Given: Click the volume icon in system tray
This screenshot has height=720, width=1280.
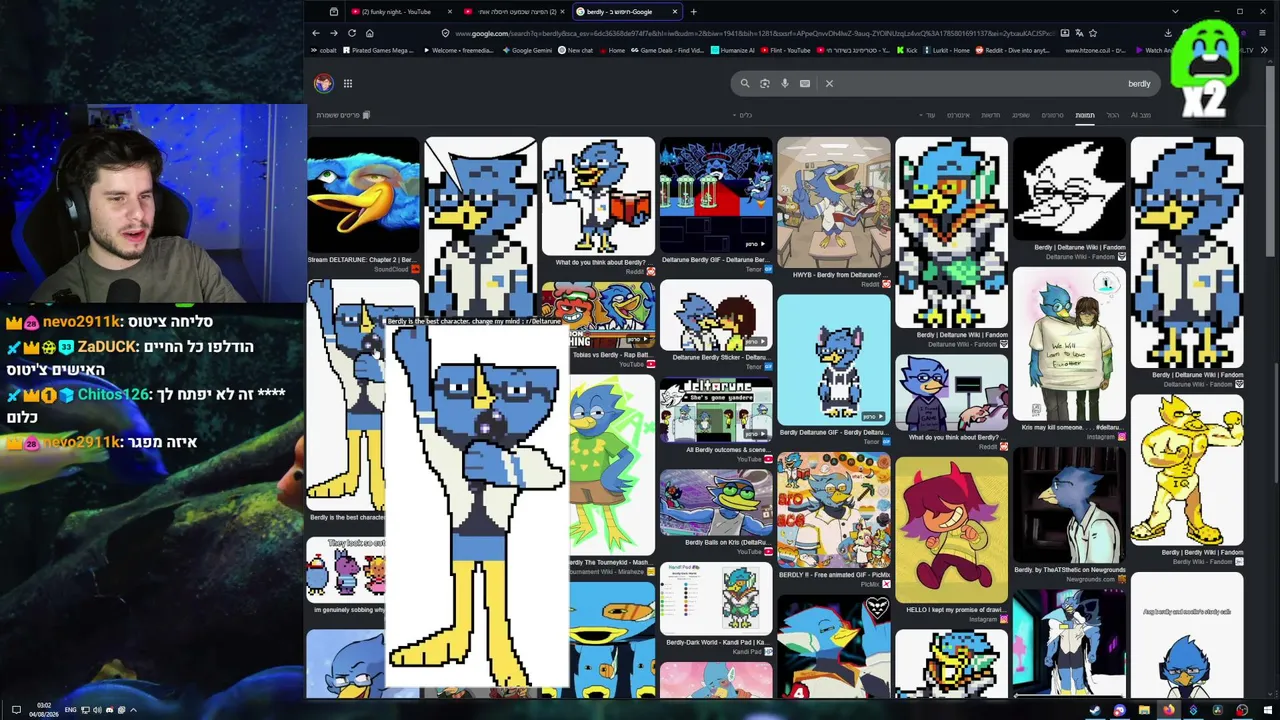Looking at the screenshot, I should tap(97, 710).
